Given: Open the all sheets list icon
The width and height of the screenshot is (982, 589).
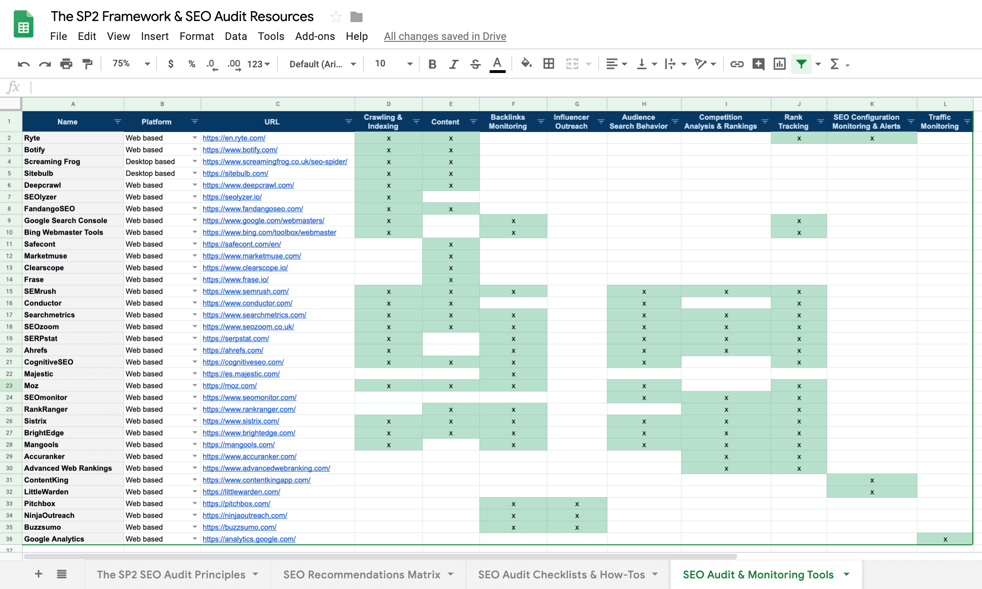Looking at the screenshot, I should [61, 574].
